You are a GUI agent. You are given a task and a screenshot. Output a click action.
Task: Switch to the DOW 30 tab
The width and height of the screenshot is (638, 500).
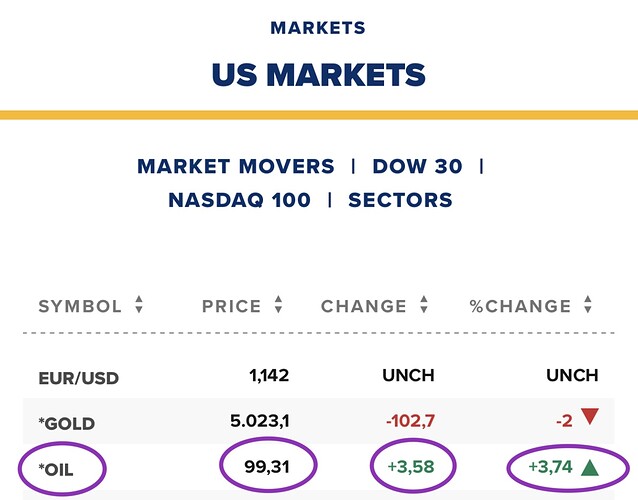point(417,166)
